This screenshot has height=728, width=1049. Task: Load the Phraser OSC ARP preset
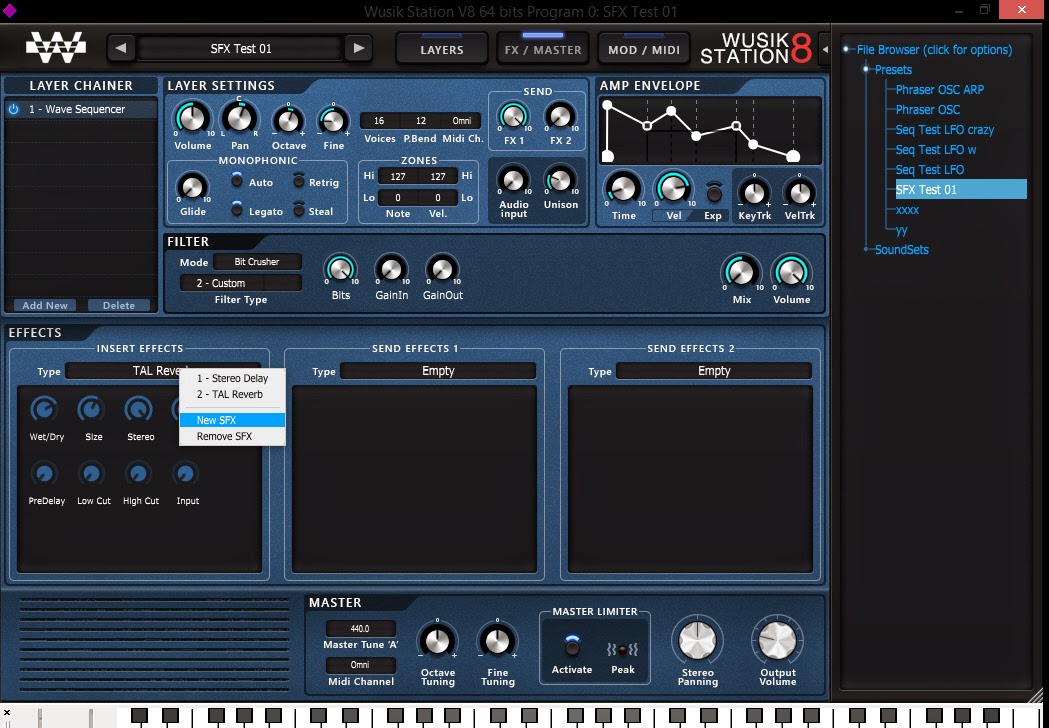[x=939, y=90]
